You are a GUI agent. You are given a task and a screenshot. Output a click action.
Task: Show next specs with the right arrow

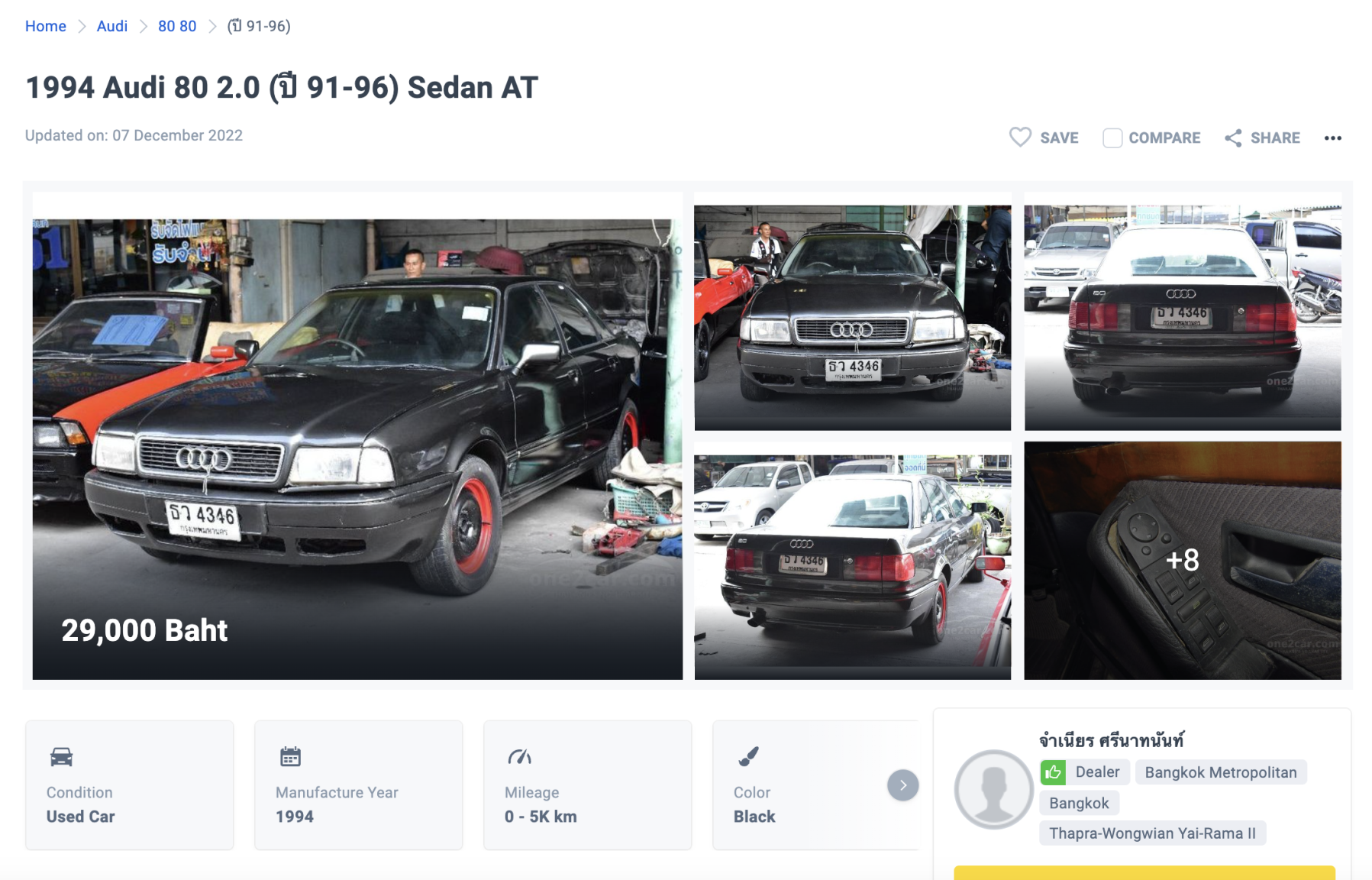(x=902, y=785)
